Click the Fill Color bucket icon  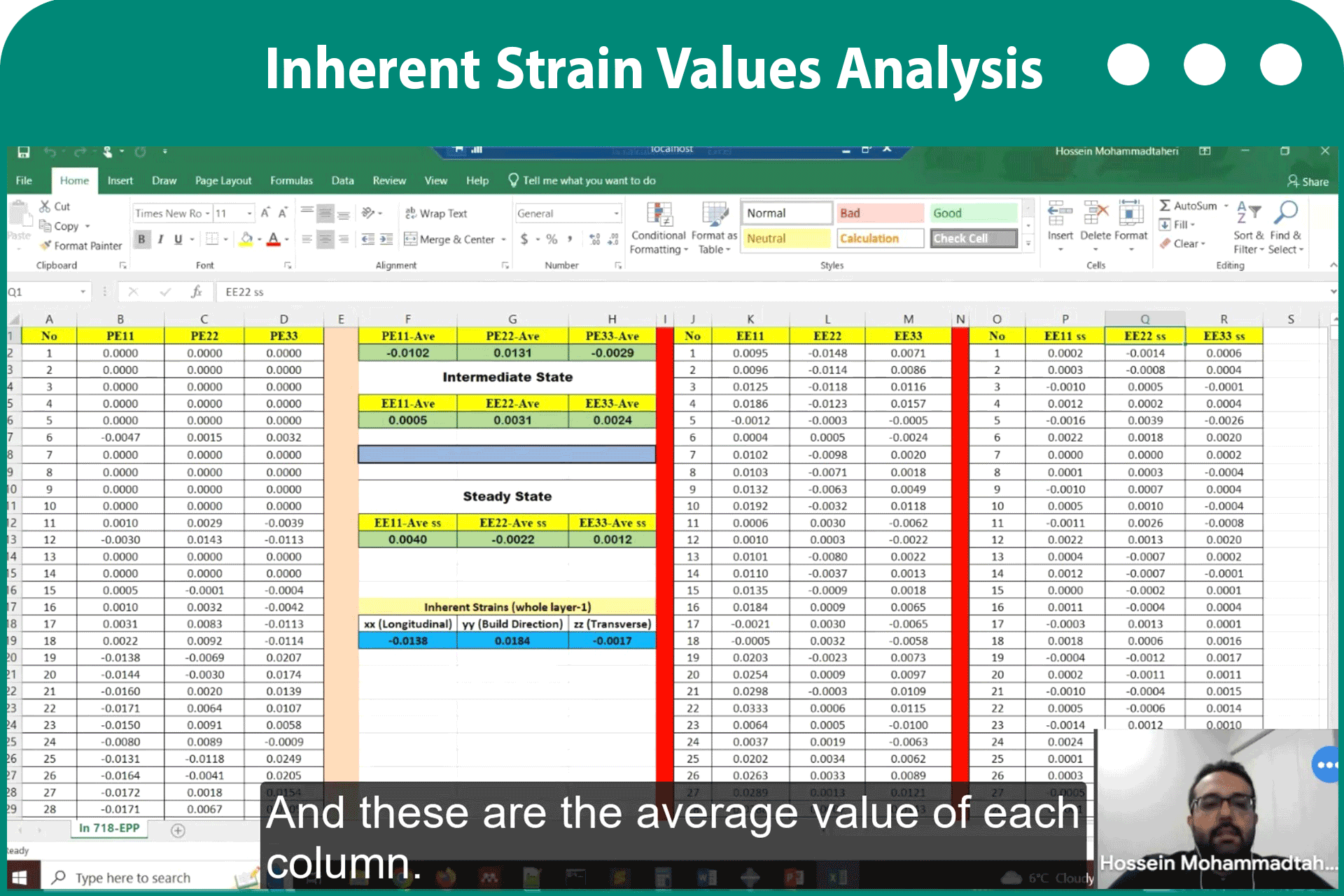click(x=246, y=239)
